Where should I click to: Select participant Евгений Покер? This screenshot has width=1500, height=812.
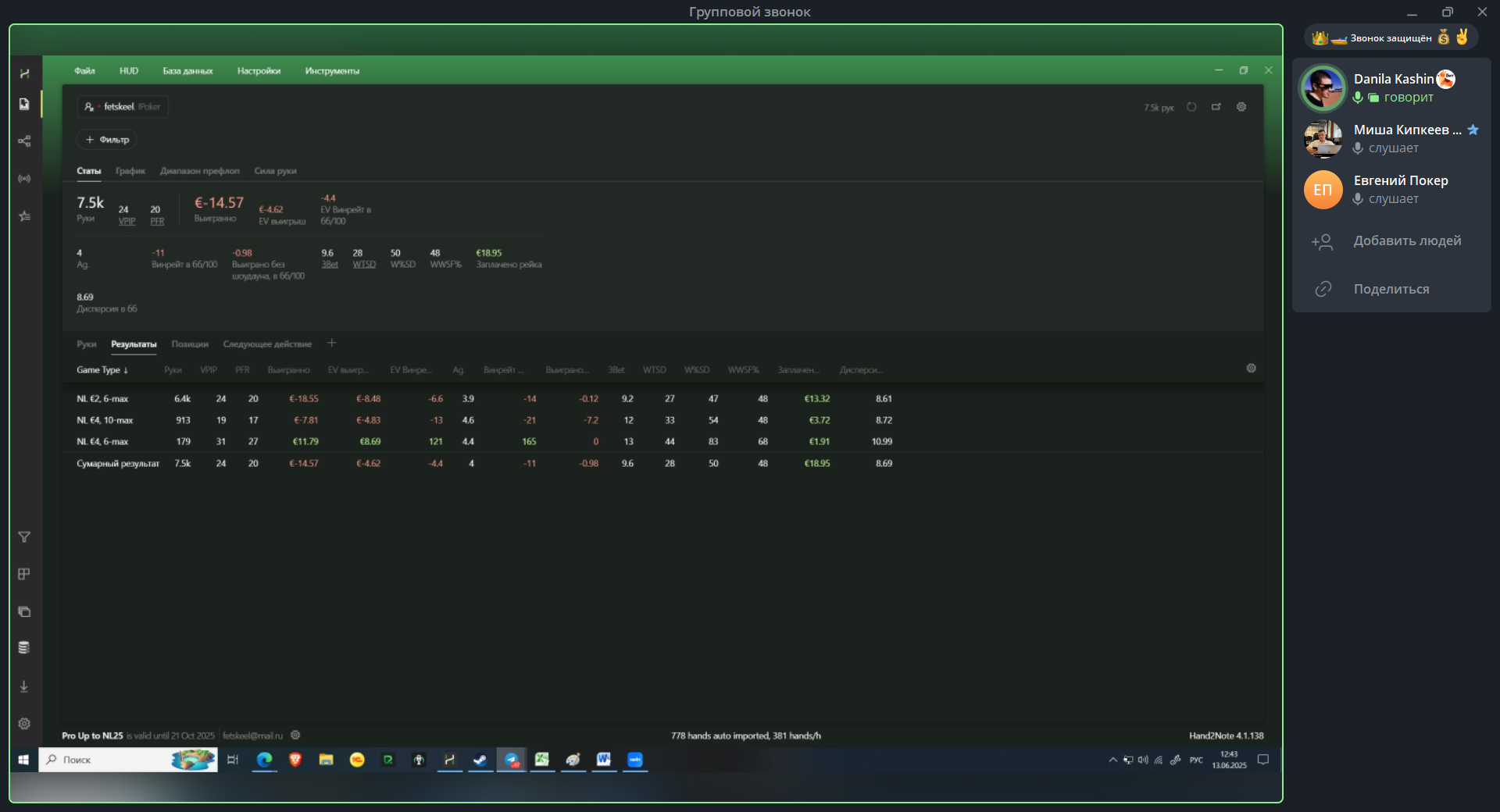[1391, 189]
